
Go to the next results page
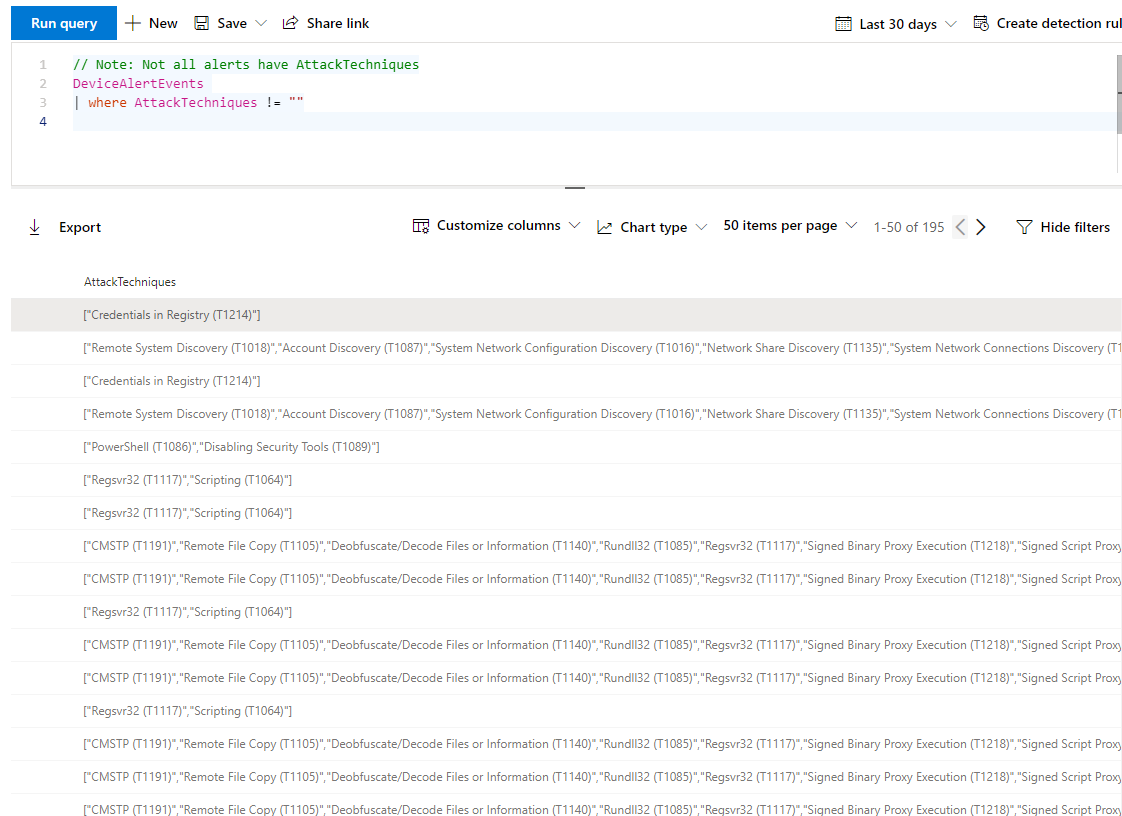(981, 227)
